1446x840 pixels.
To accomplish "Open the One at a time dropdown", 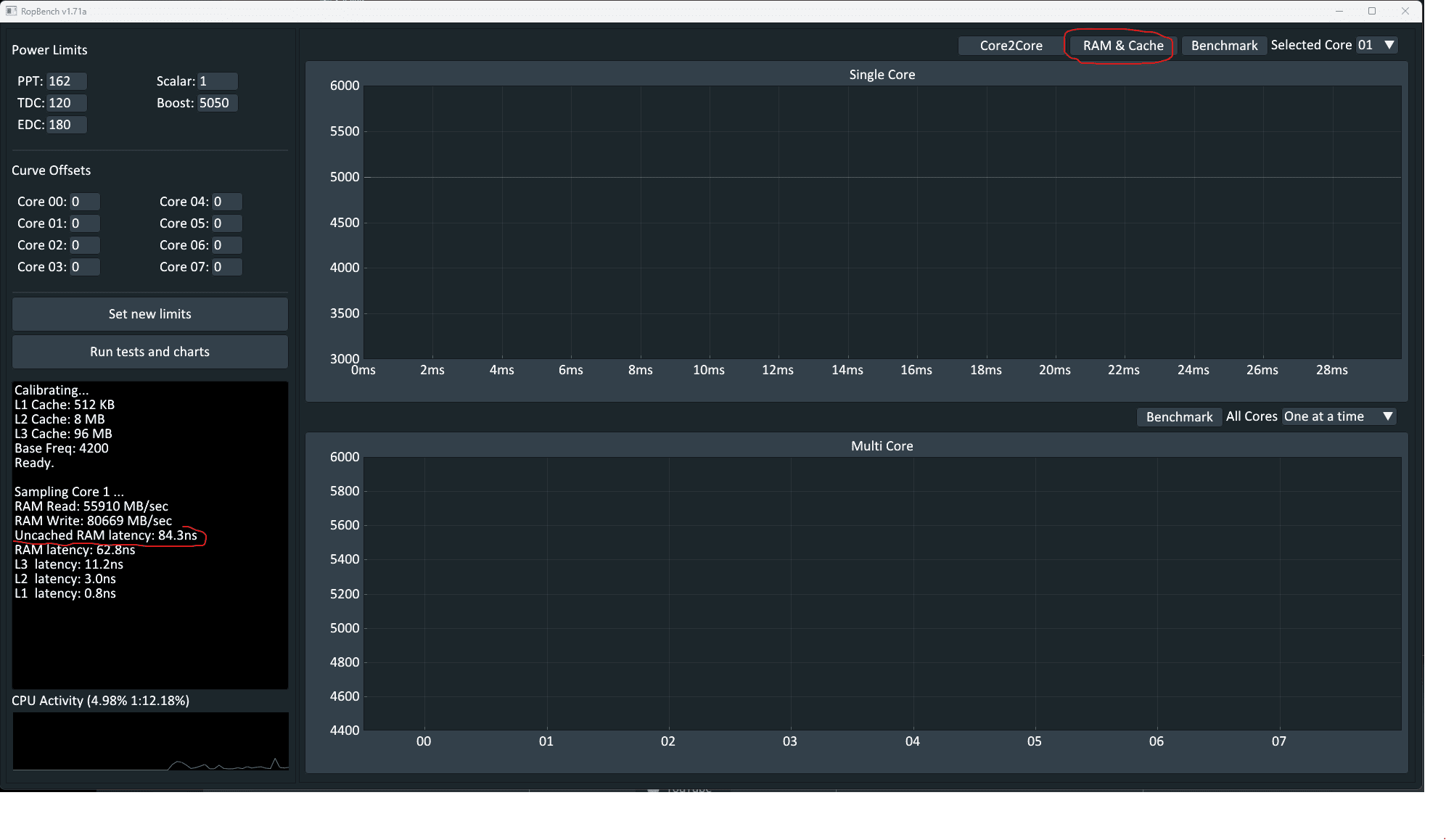I will [1339, 416].
